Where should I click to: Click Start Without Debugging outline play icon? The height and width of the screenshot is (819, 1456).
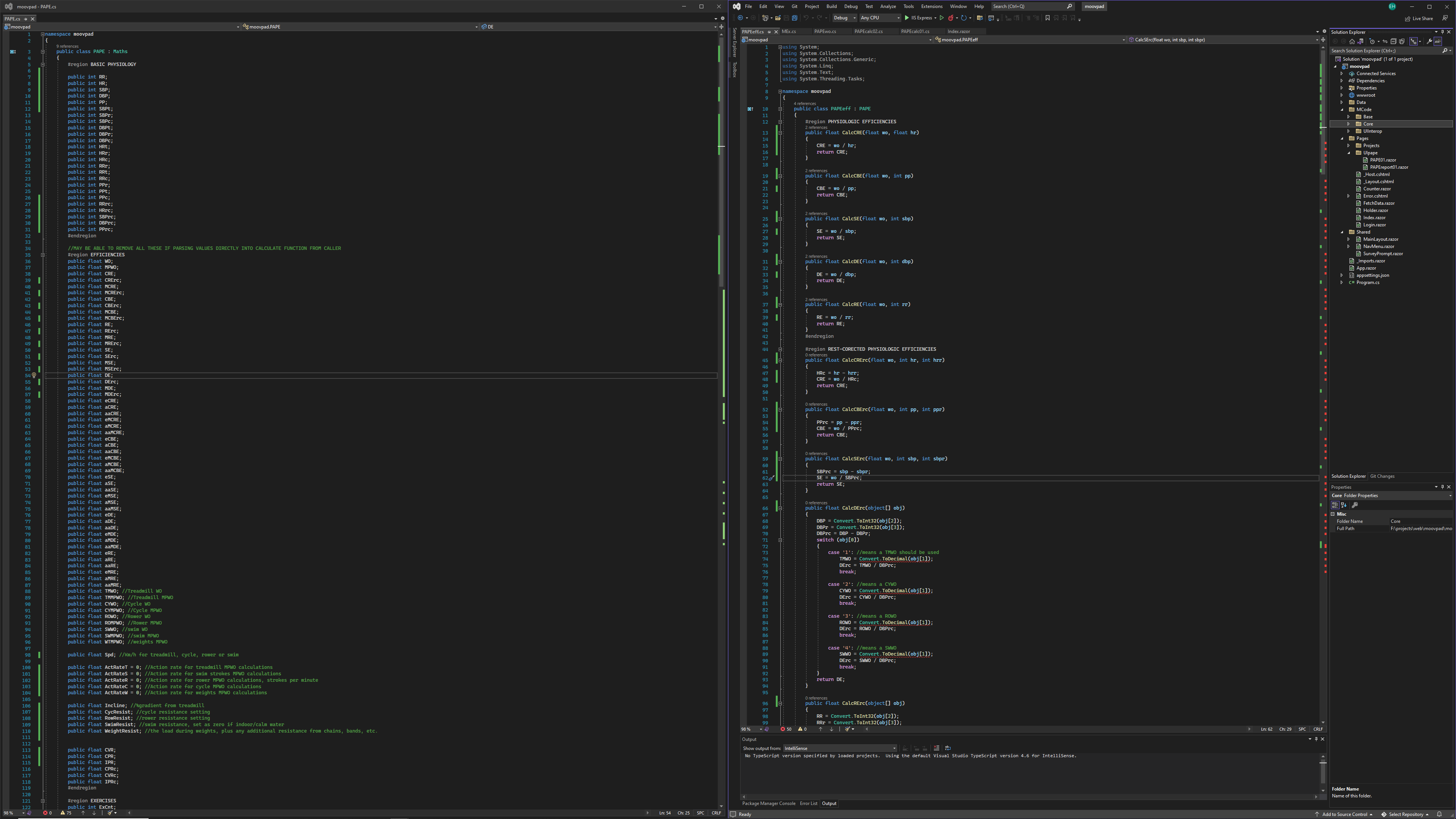pyautogui.click(x=941, y=18)
